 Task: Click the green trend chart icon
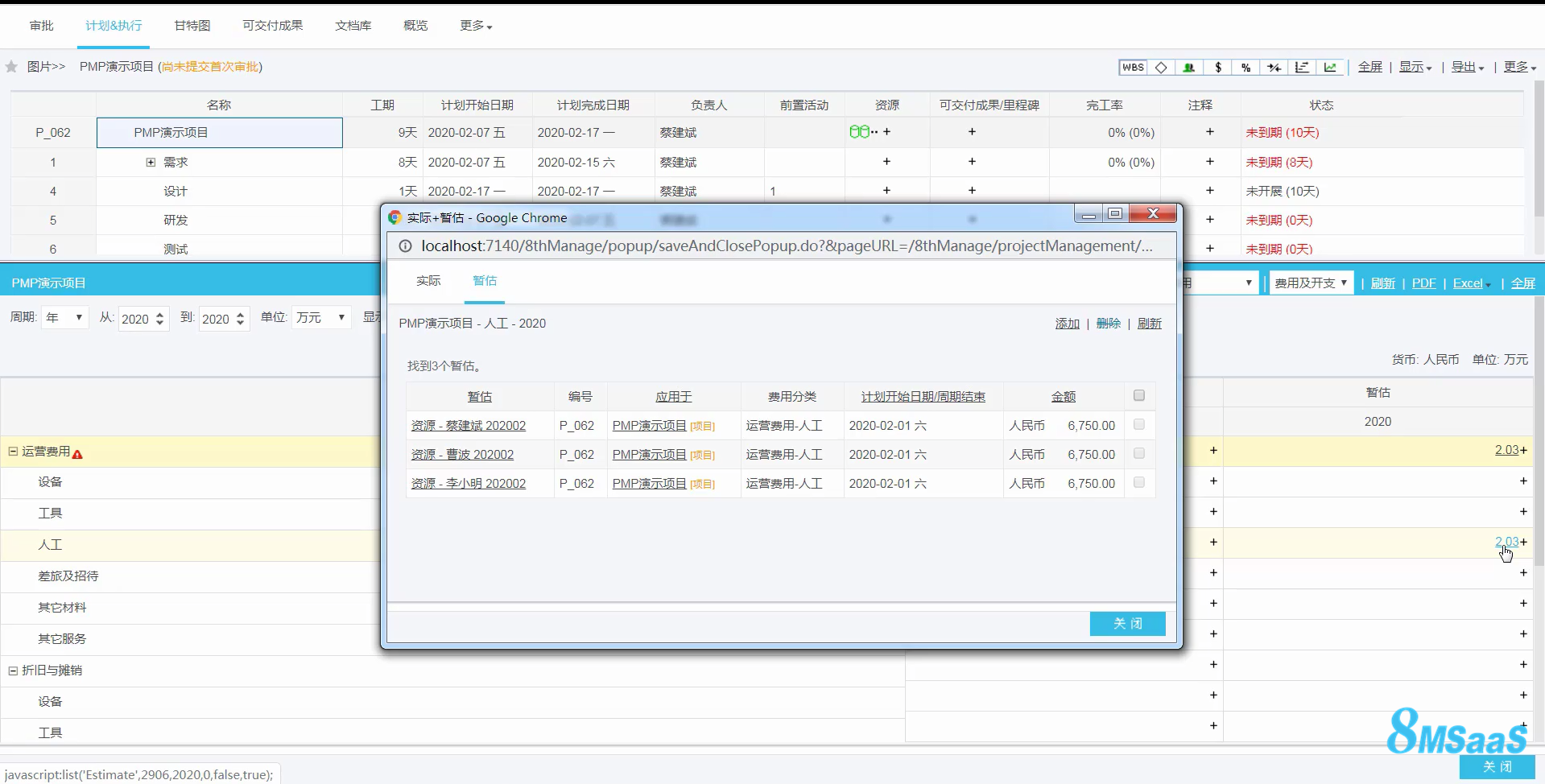1330,68
